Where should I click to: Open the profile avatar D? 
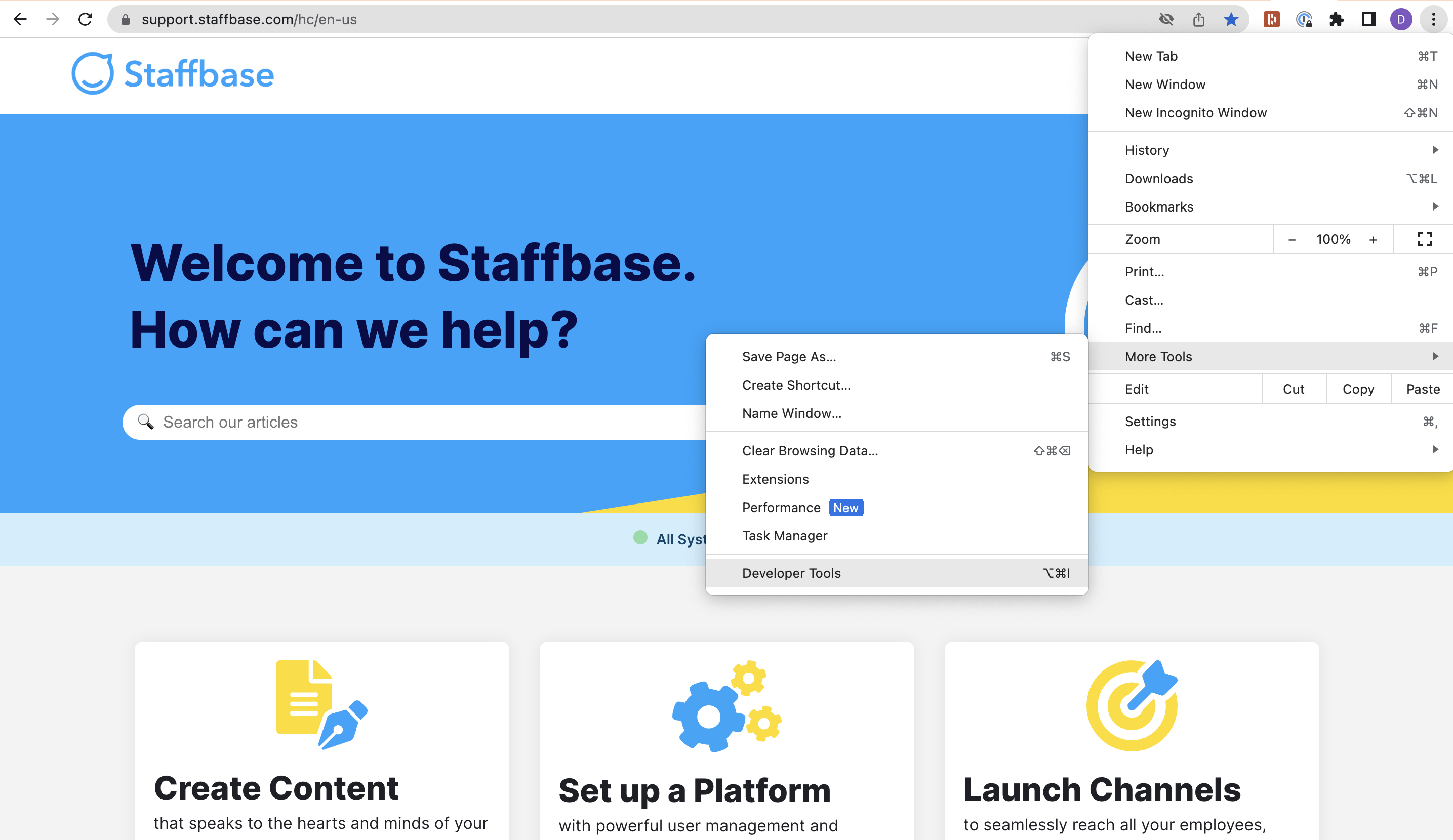point(1401,20)
